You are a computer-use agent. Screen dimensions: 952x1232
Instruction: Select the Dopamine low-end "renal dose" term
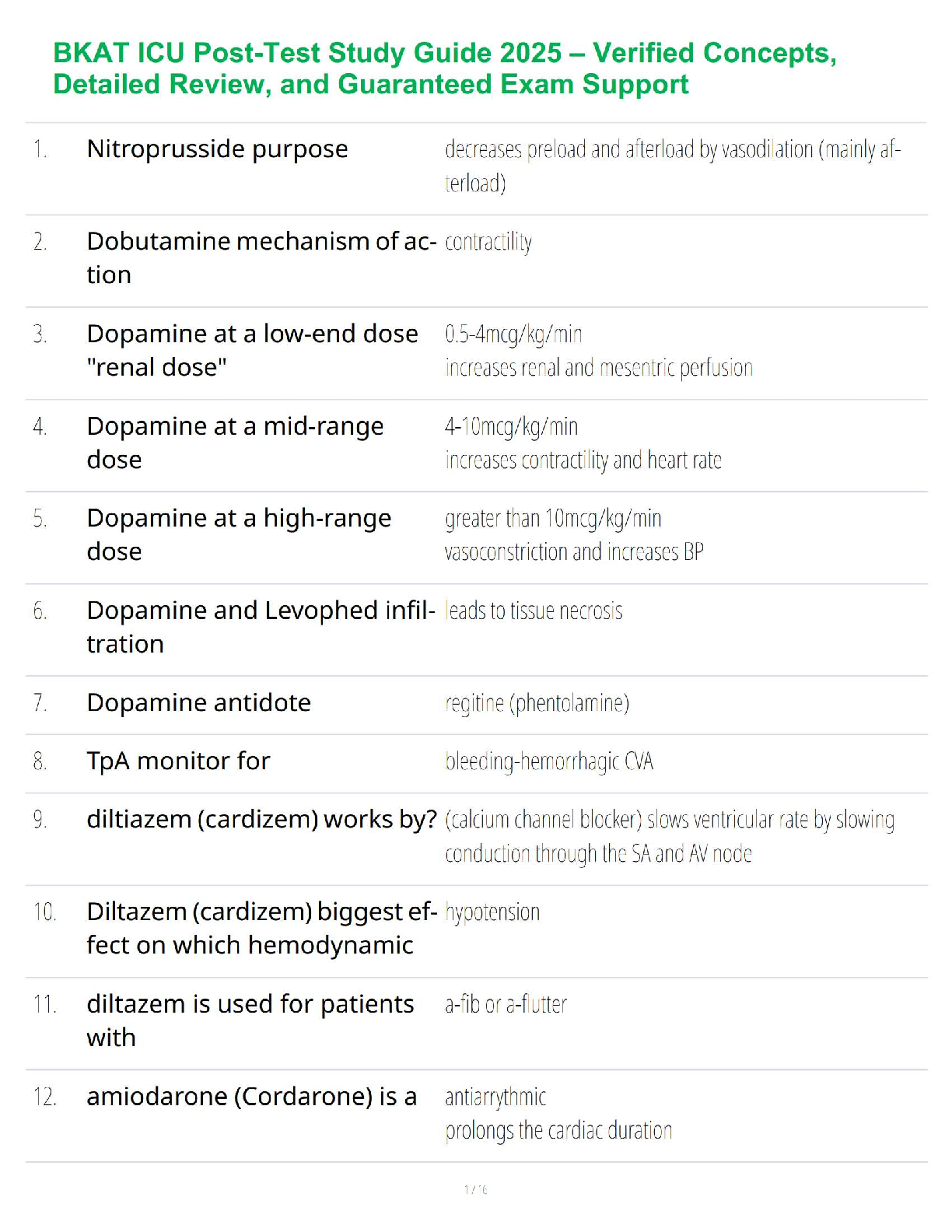click(252, 350)
